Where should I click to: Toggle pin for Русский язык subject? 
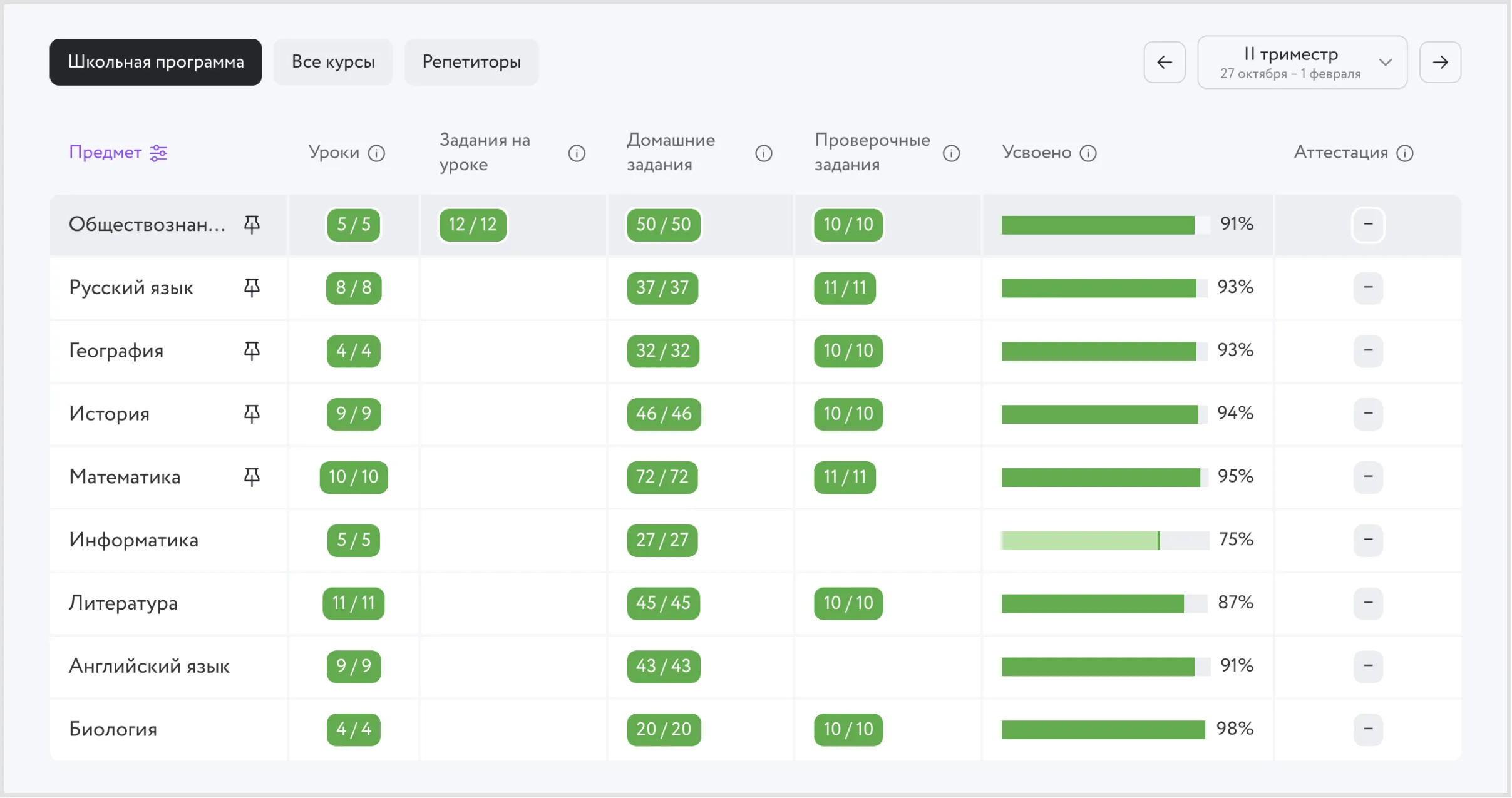(252, 287)
